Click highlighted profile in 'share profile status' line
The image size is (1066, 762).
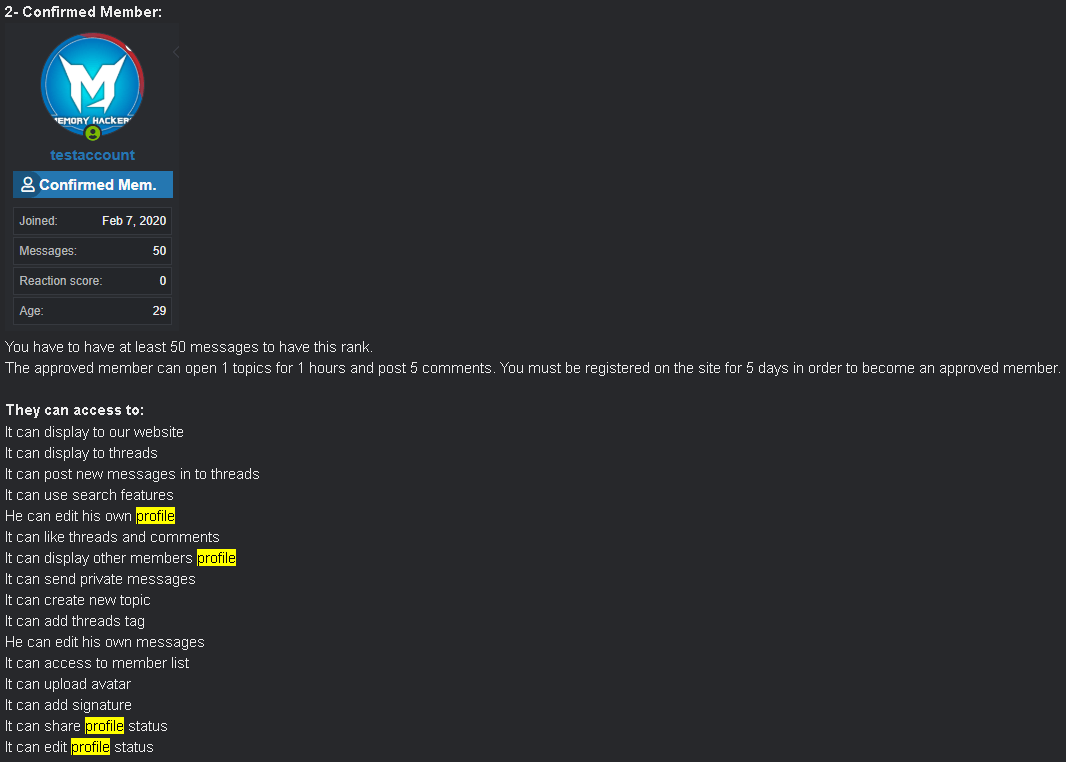pos(105,726)
